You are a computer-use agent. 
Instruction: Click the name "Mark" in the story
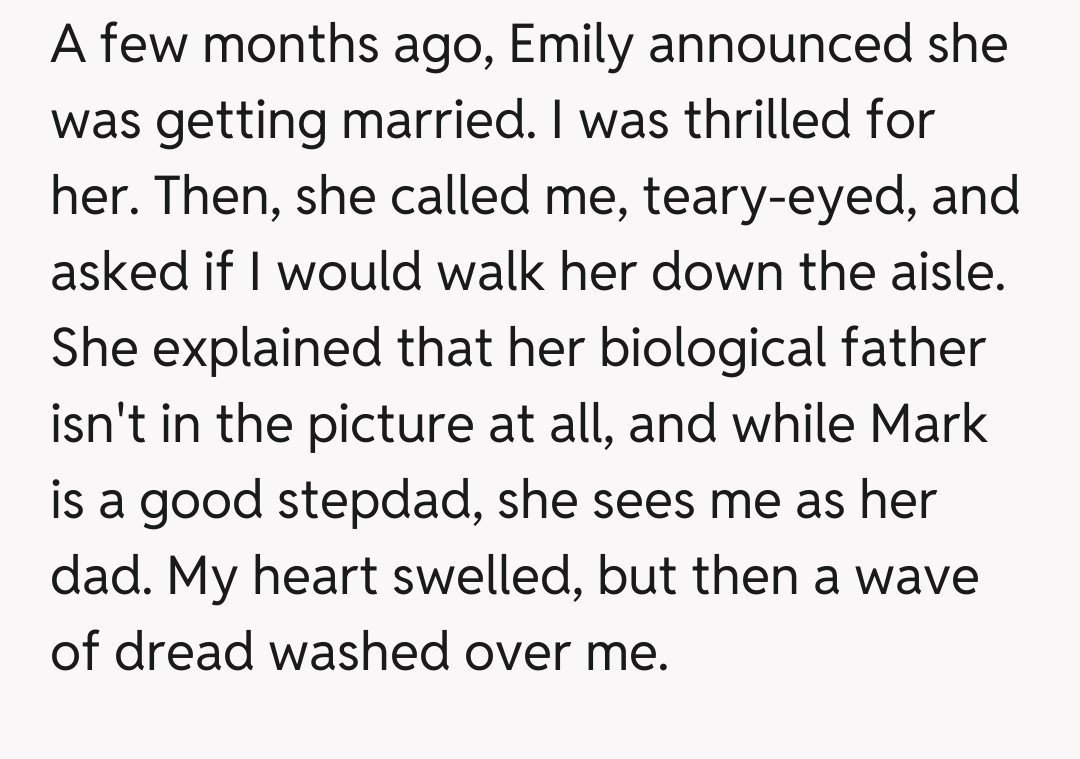click(x=929, y=424)
